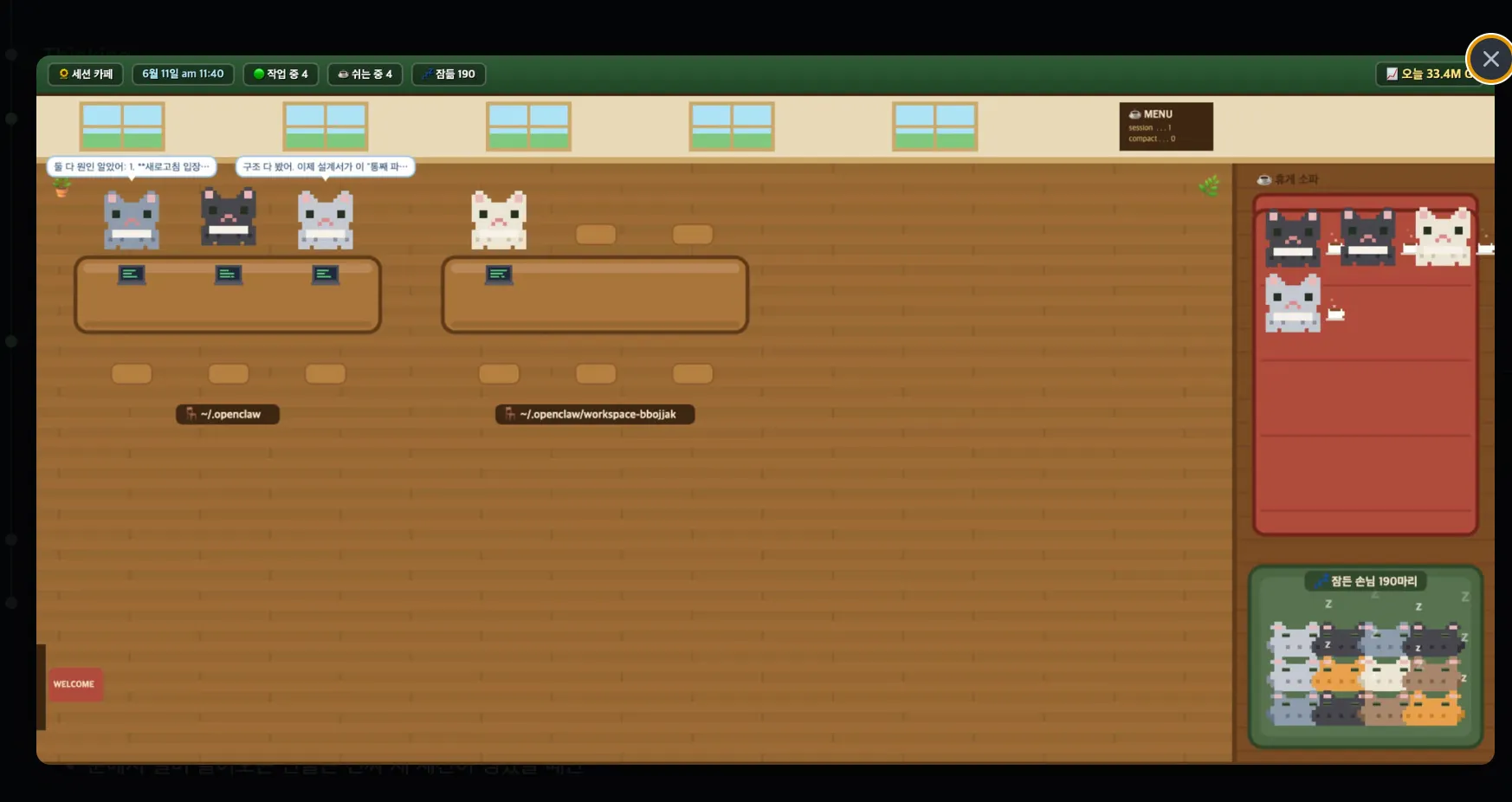The image size is (1512, 802).
Task: Open the '구조 다 봤어' speech bubble
Action: click(326, 166)
